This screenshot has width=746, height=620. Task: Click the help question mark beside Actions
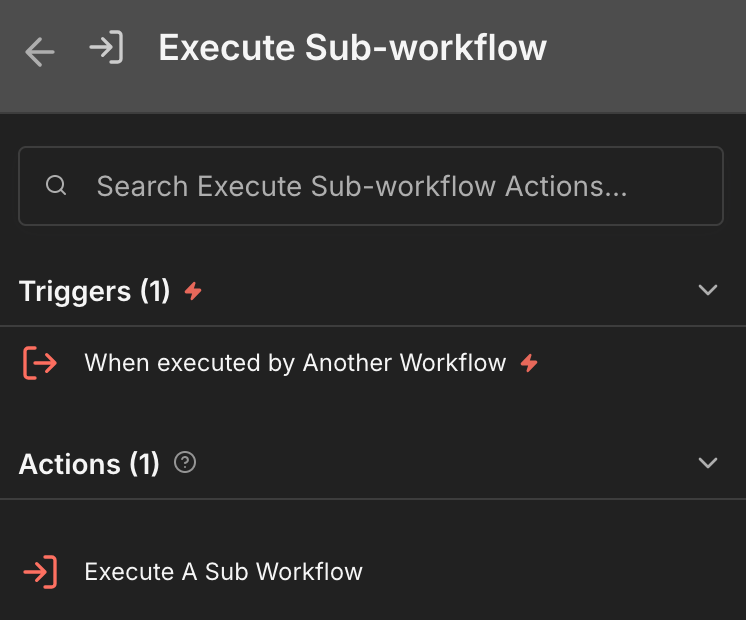click(x=185, y=463)
